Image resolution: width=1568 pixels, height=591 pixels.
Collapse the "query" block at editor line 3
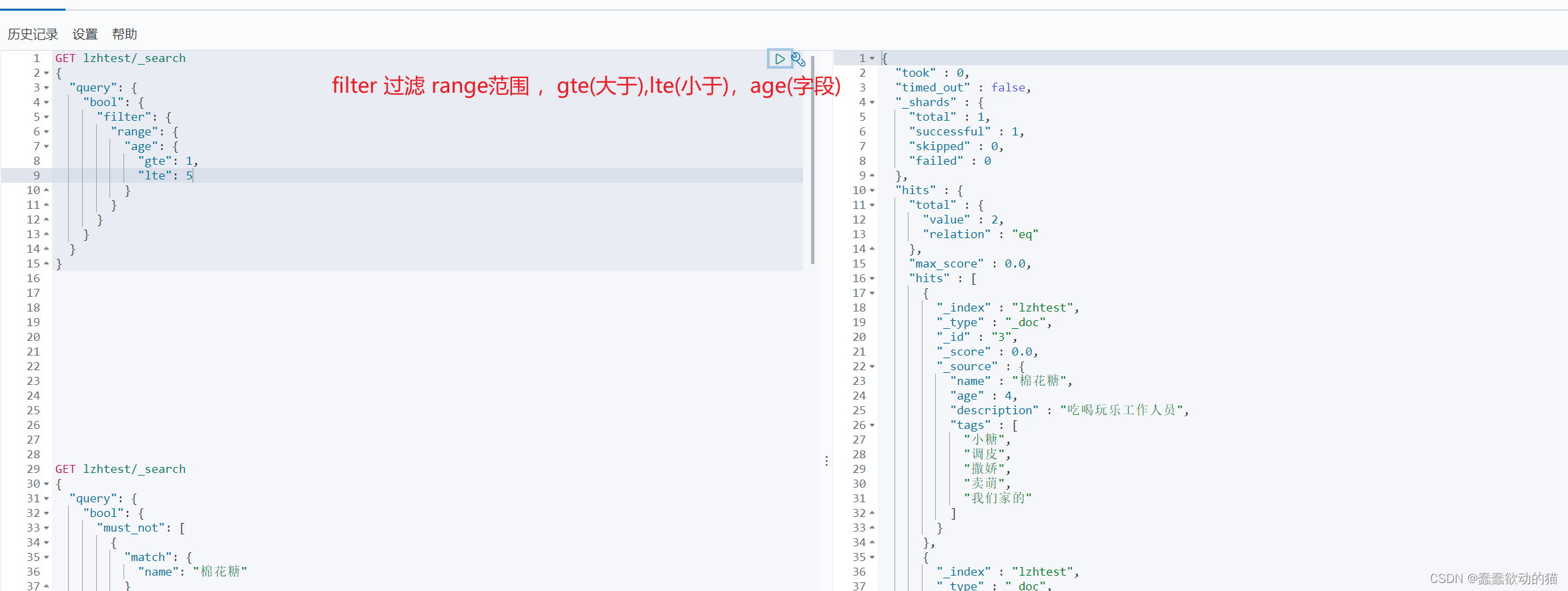[x=46, y=88]
